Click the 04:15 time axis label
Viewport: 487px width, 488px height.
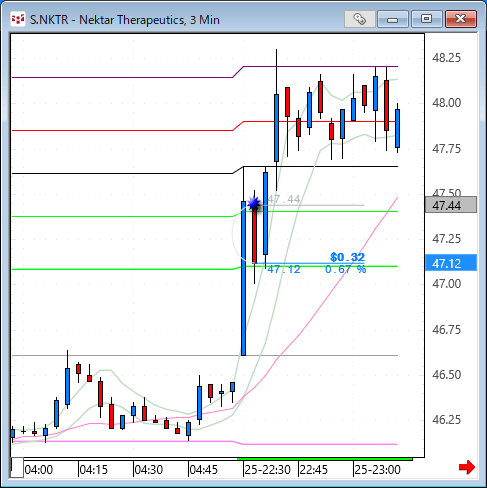pos(94,470)
